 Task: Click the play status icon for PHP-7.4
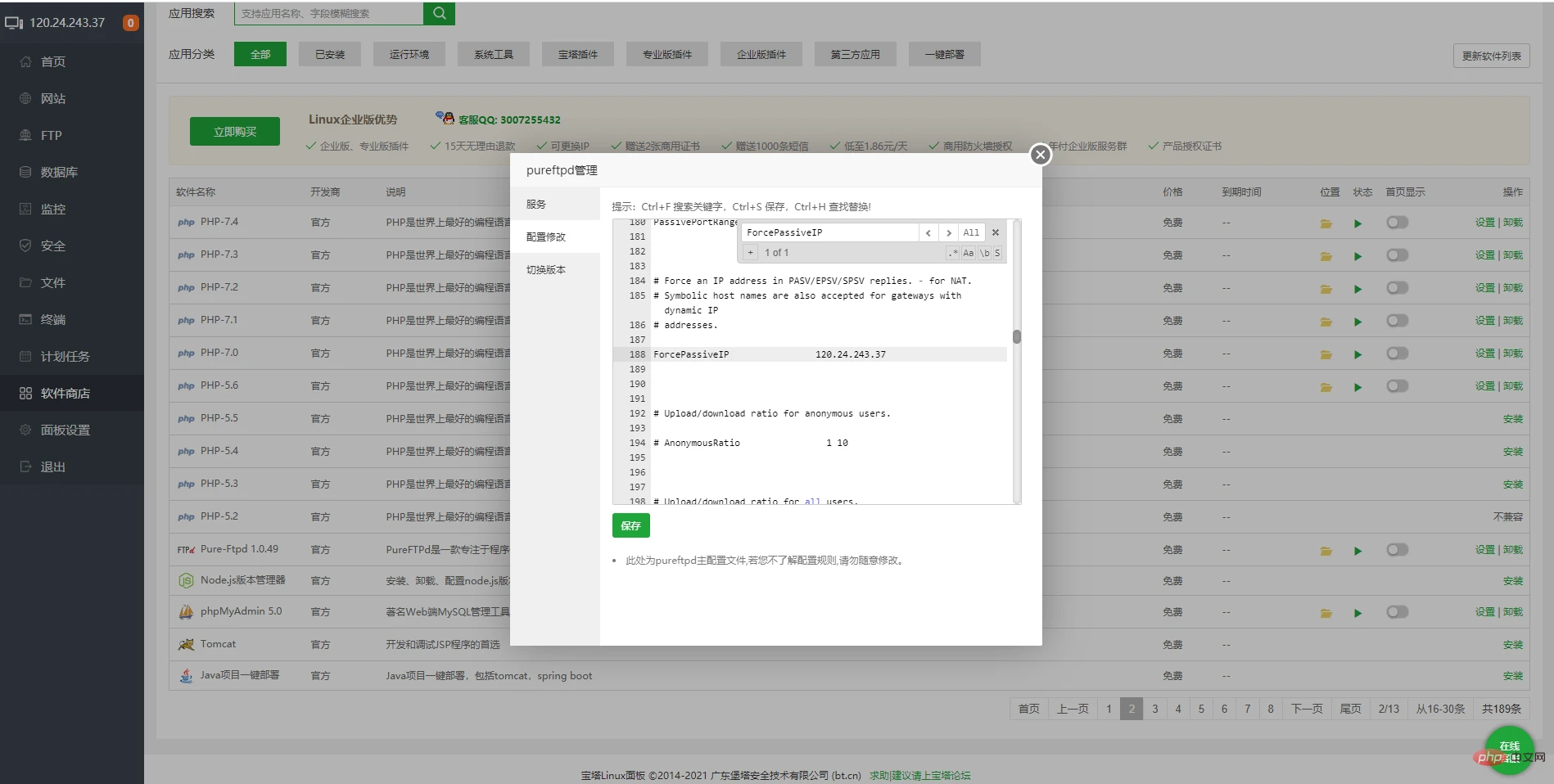coord(1357,223)
